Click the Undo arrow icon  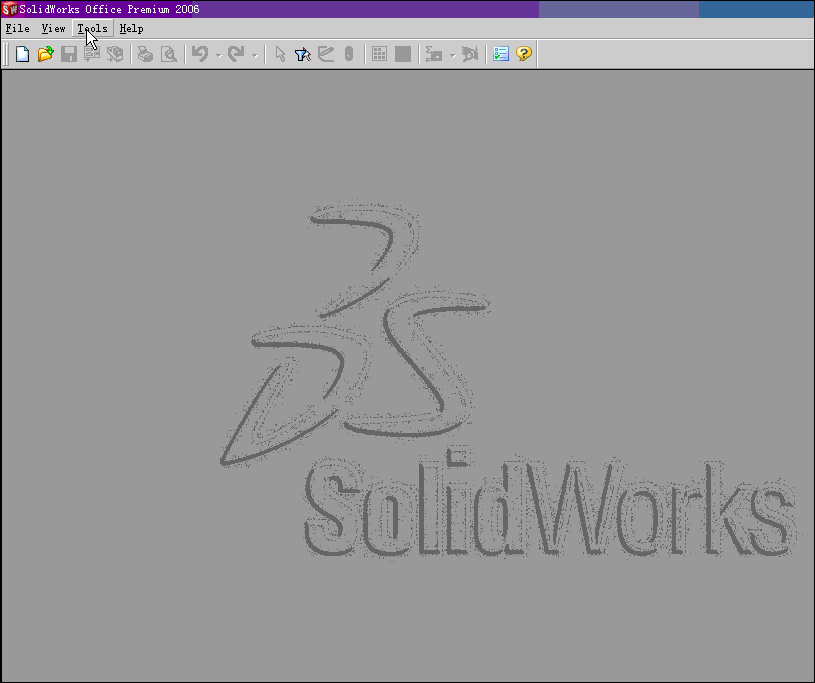(200, 54)
